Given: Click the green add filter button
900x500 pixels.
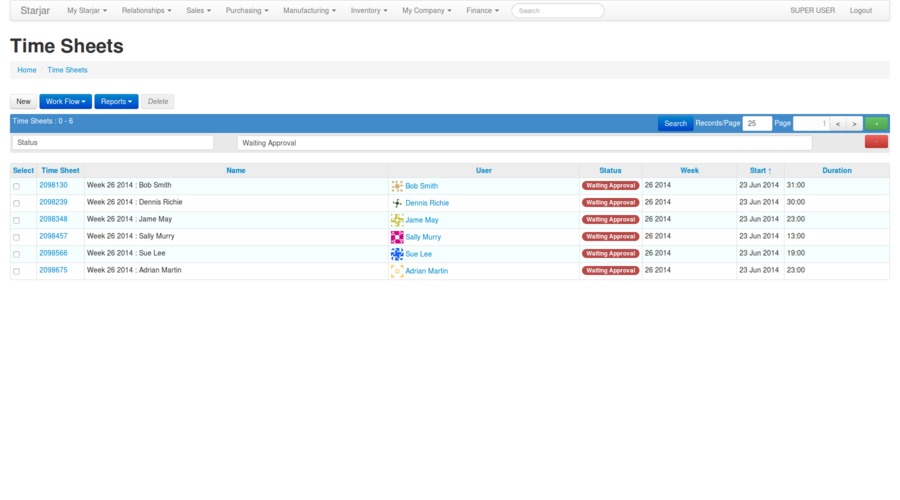Looking at the screenshot, I should (876, 124).
